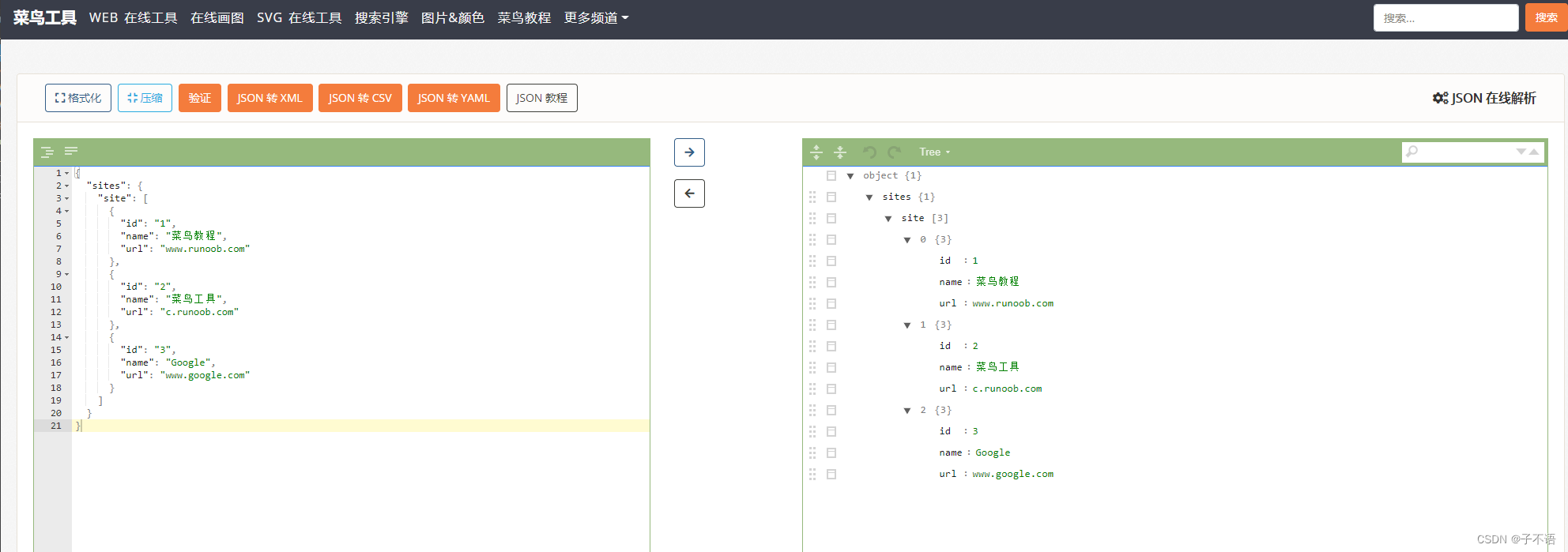Open the action menu box for url c.runoob.com
Viewport: 1568px width, 552px height.
coord(831,389)
